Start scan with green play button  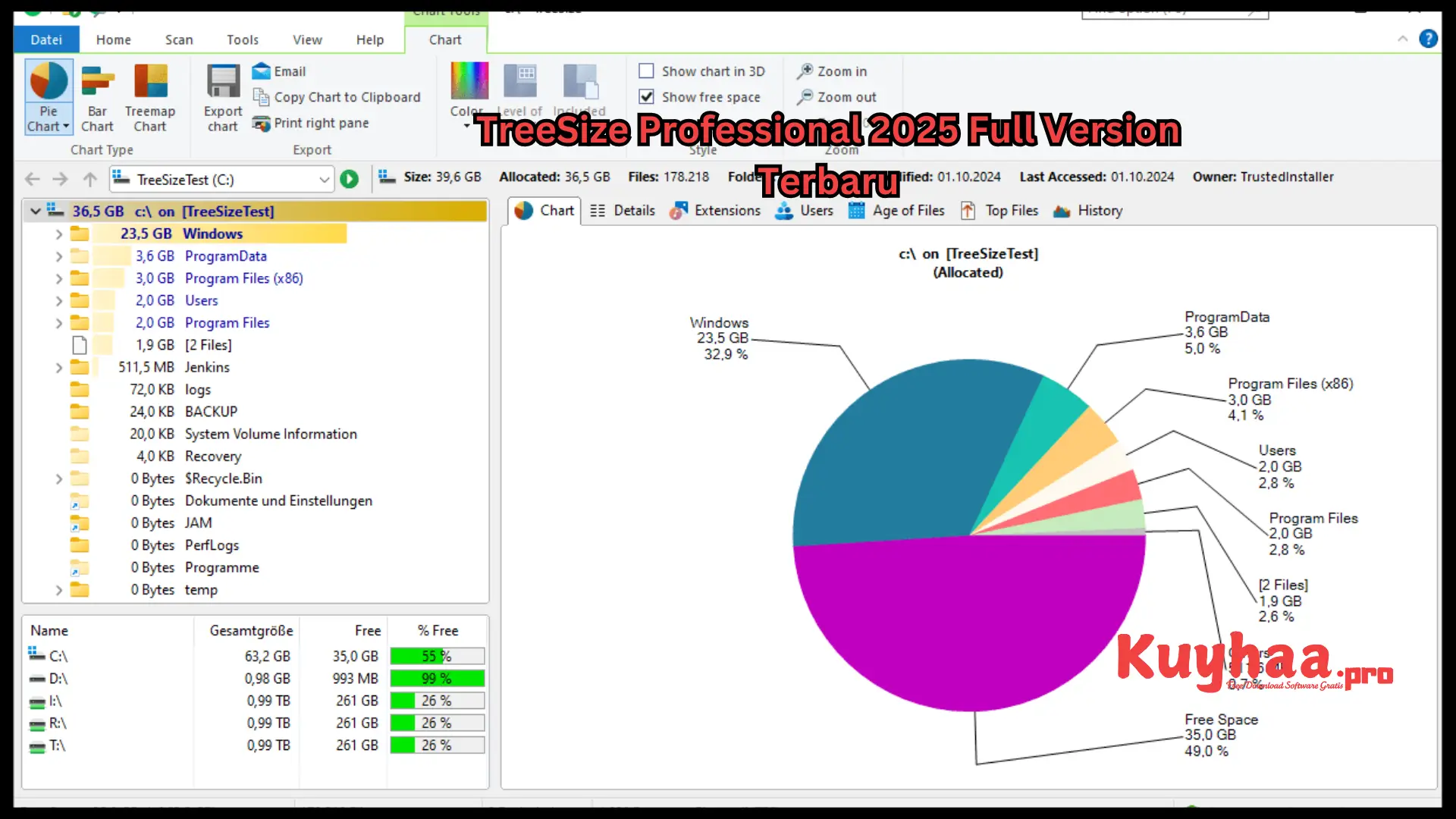349,180
